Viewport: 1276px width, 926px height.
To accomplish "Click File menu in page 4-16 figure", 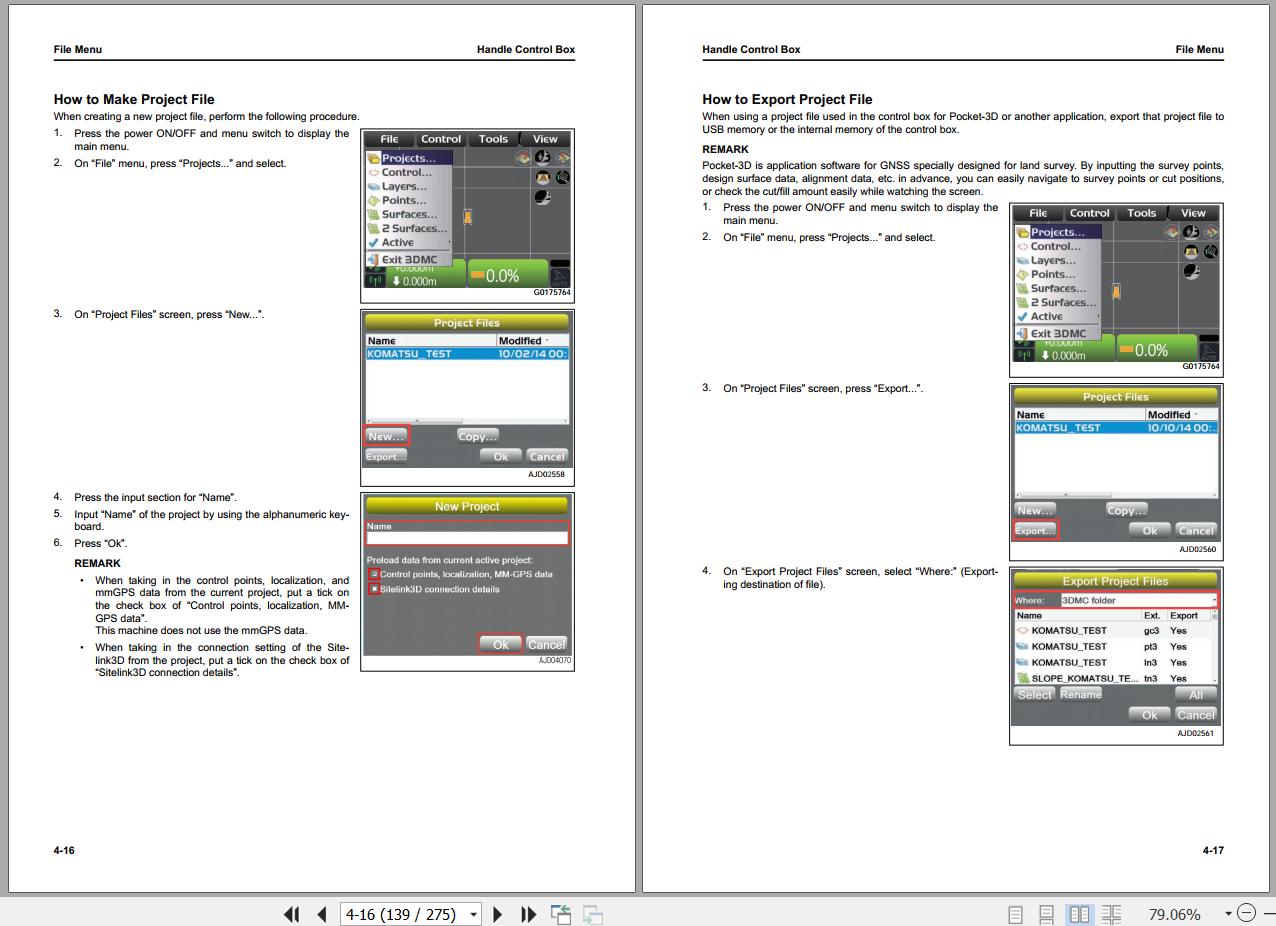I will 389,139.
